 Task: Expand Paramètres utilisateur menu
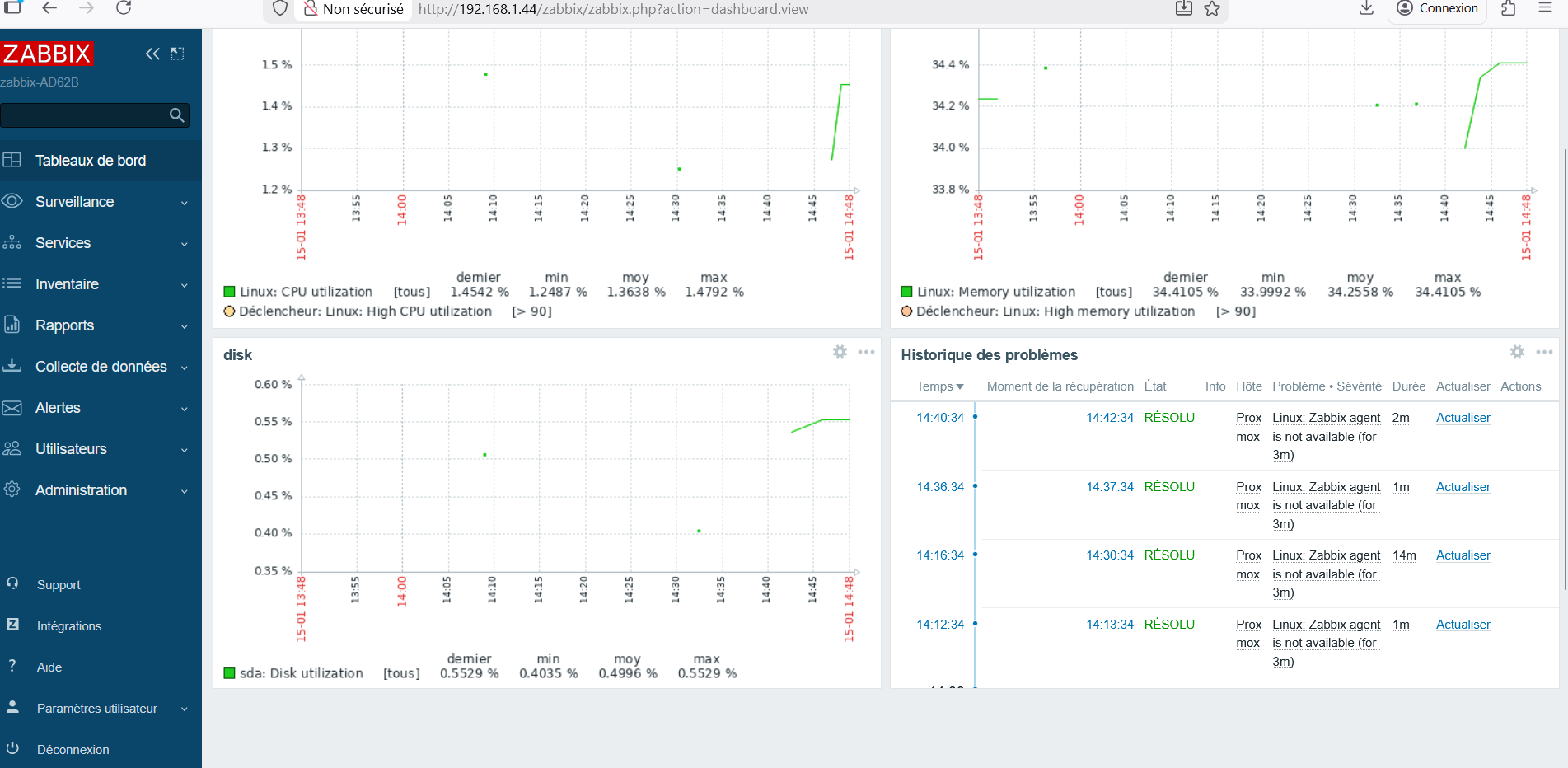pos(99,709)
